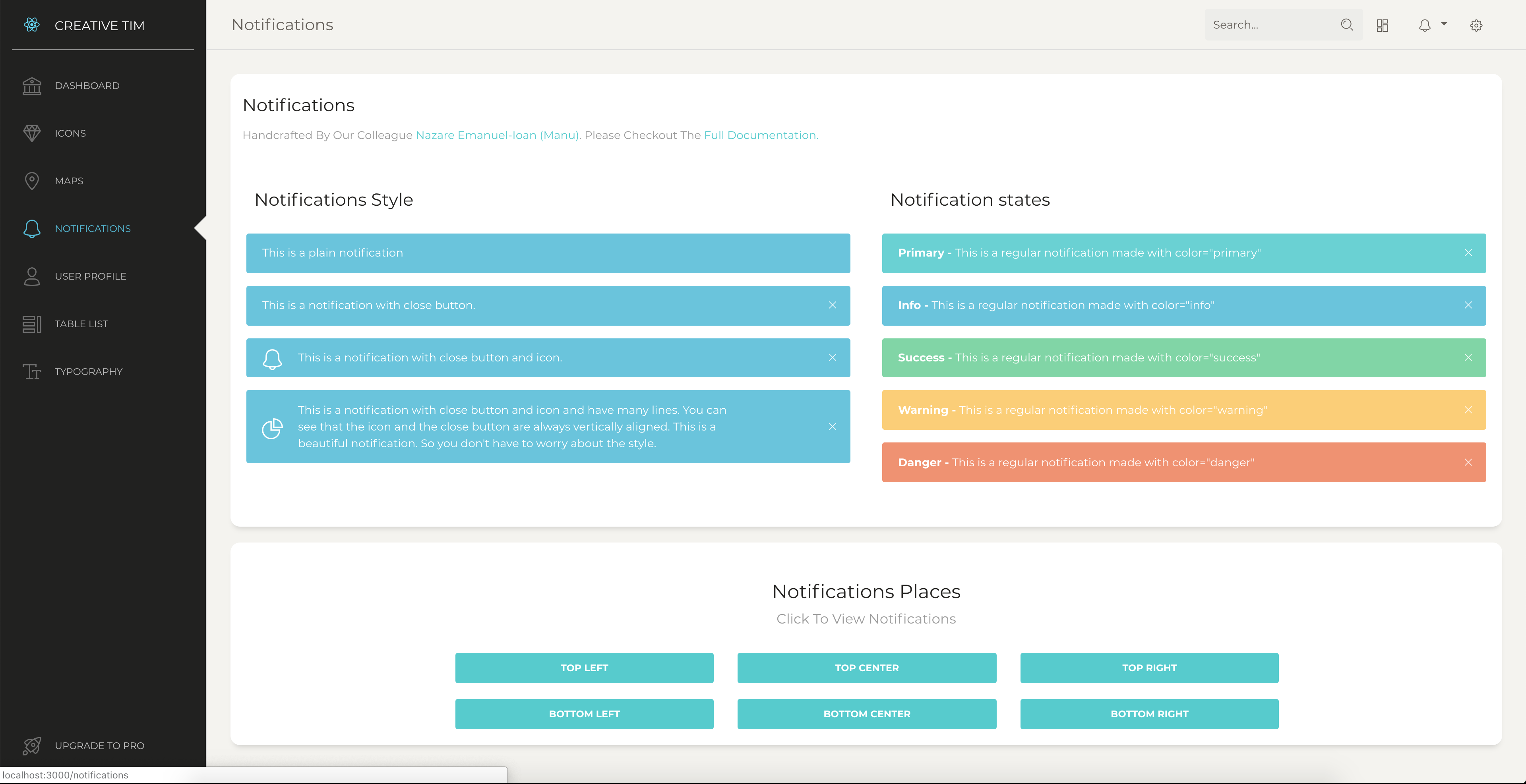1526x784 pixels.
Task: Click the Table List icon in sidebar
Action: click(x=32, y=323)
